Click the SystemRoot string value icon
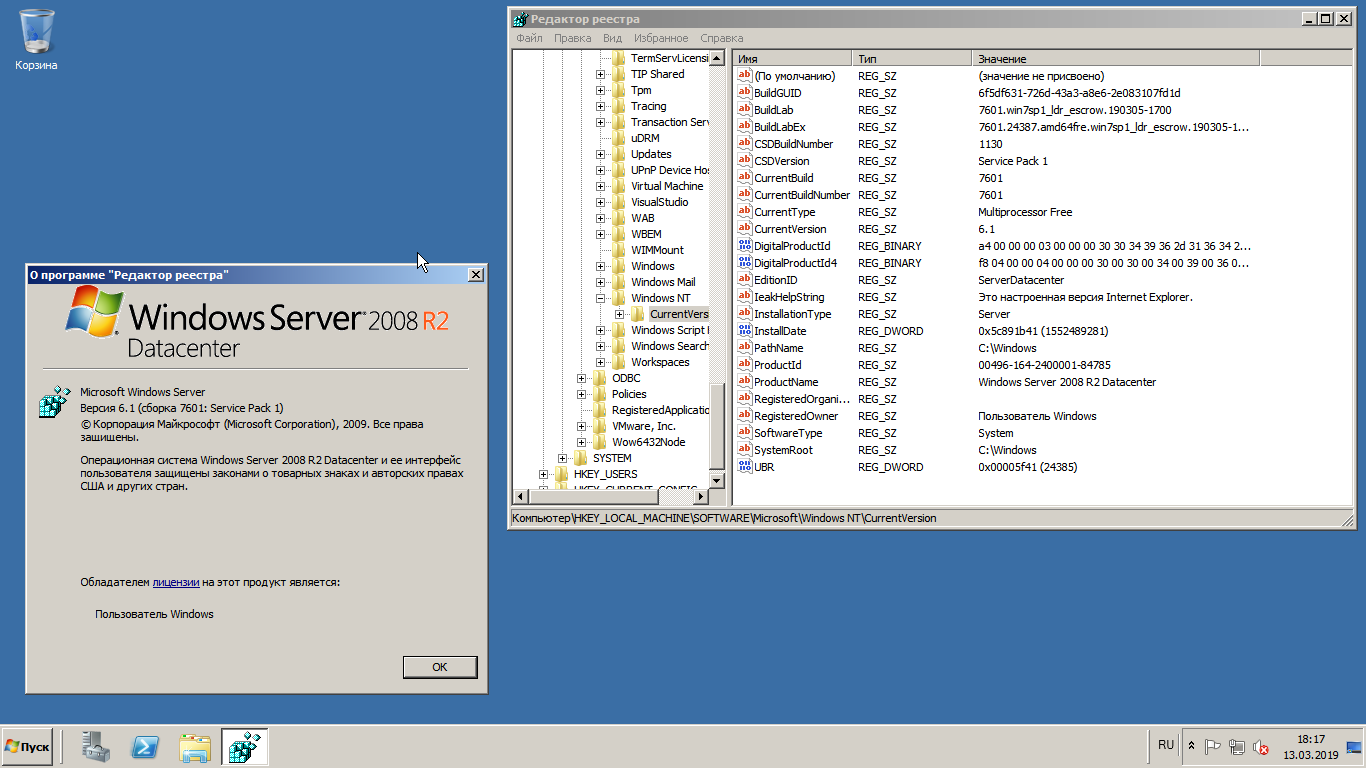1366x768 pixels. pos(744,450)
